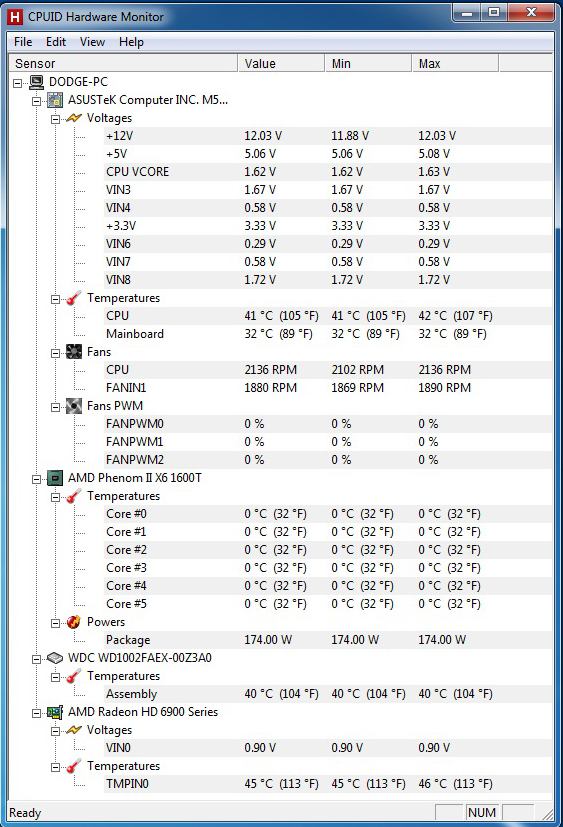Select the VIN0 voltage row

point(328,748)
